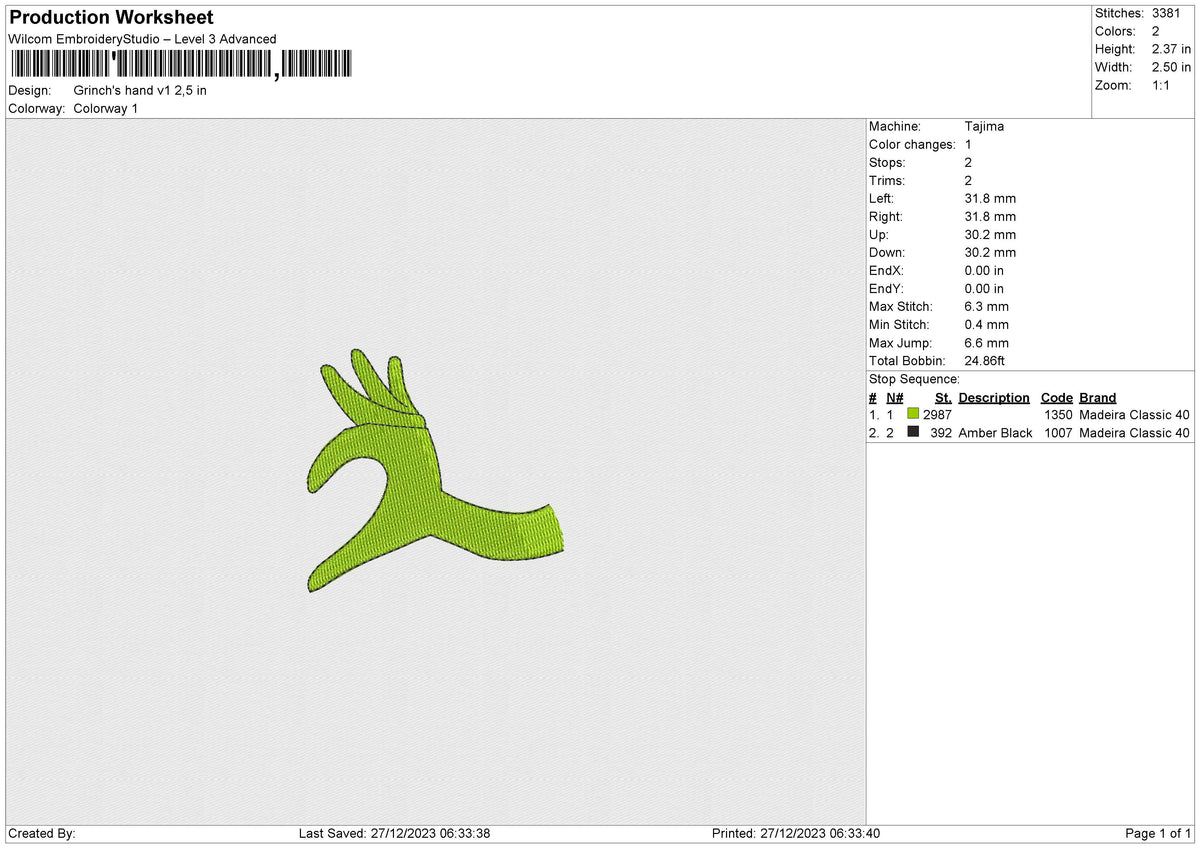Viewport: 1200px width, 848px height.
Task: Select the 'Production Worksheet' title
Action: [110, 17]
